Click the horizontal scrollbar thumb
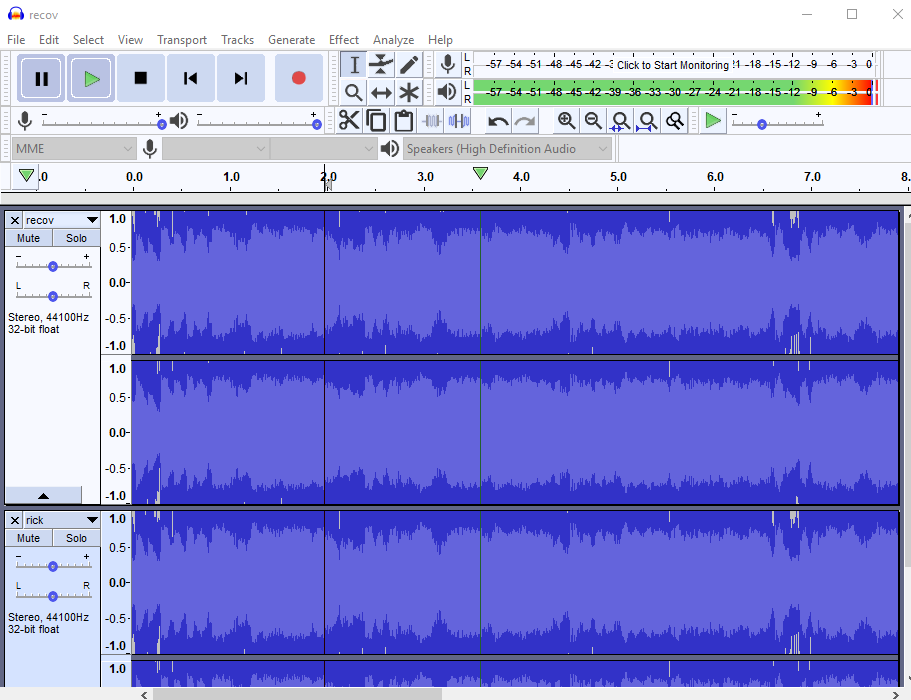The height and width of the screenshot is (700, 911). [x=297, y=694]
